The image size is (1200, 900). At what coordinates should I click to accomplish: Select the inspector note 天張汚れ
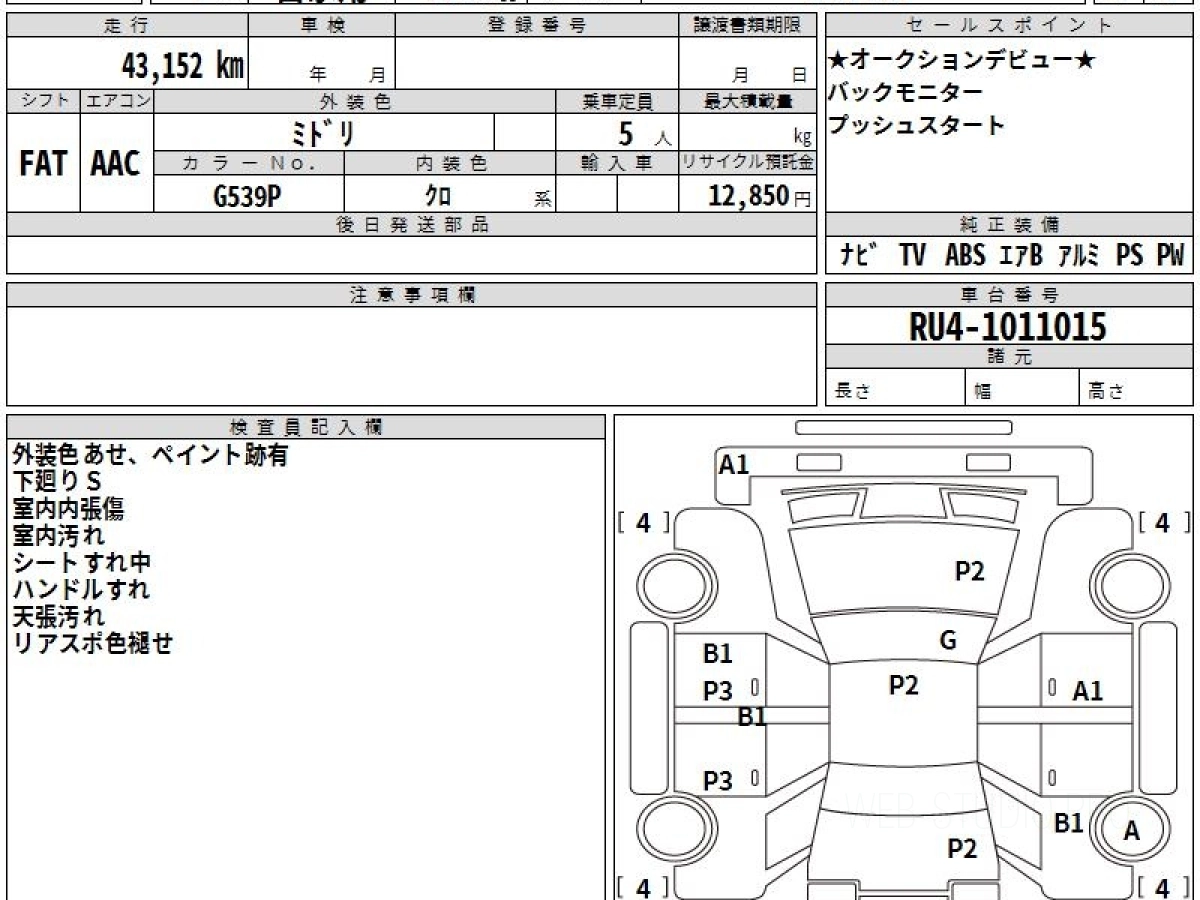tap(58, 617)
